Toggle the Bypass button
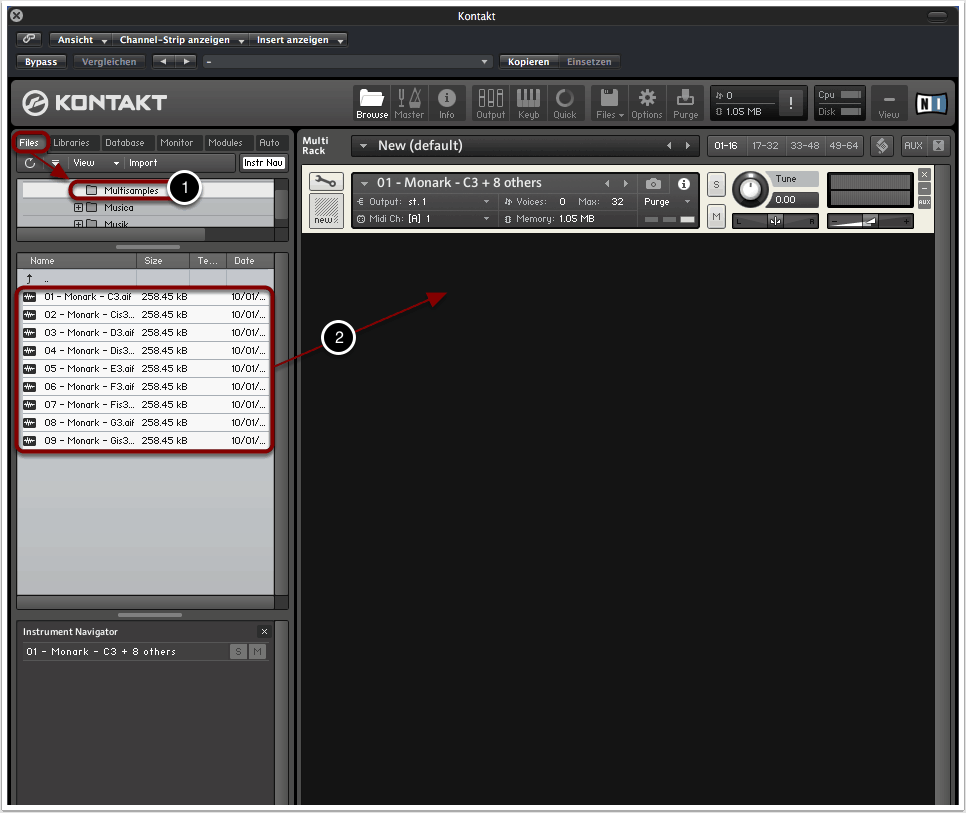966x813 pixels. coord(42,62)
